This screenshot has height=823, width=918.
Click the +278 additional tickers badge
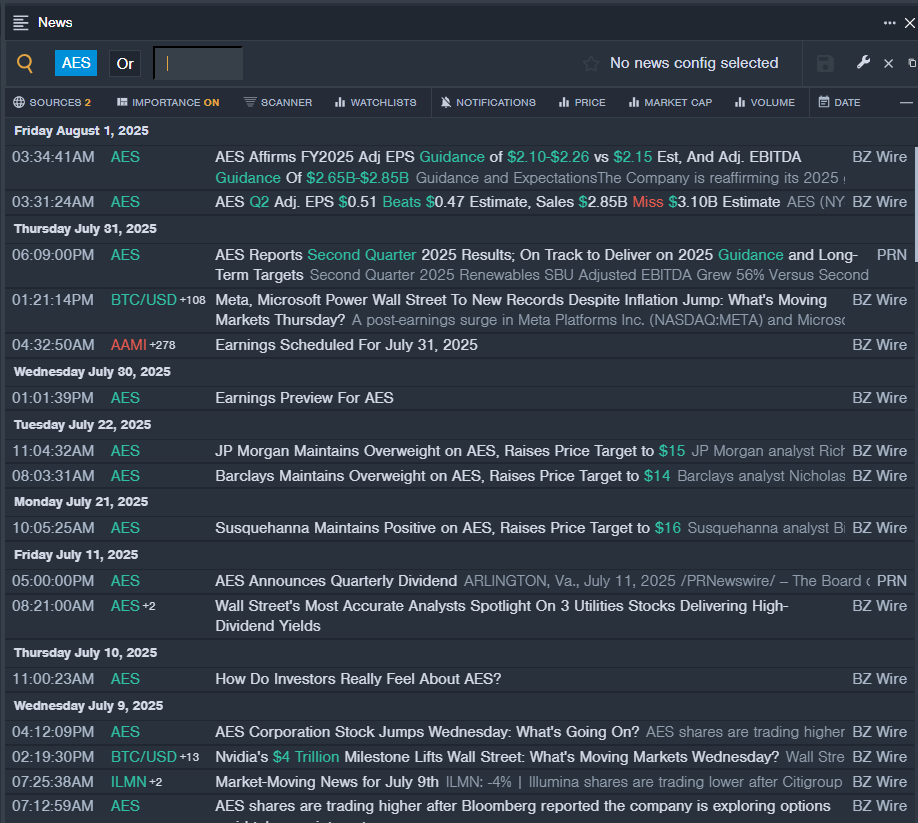163,345
